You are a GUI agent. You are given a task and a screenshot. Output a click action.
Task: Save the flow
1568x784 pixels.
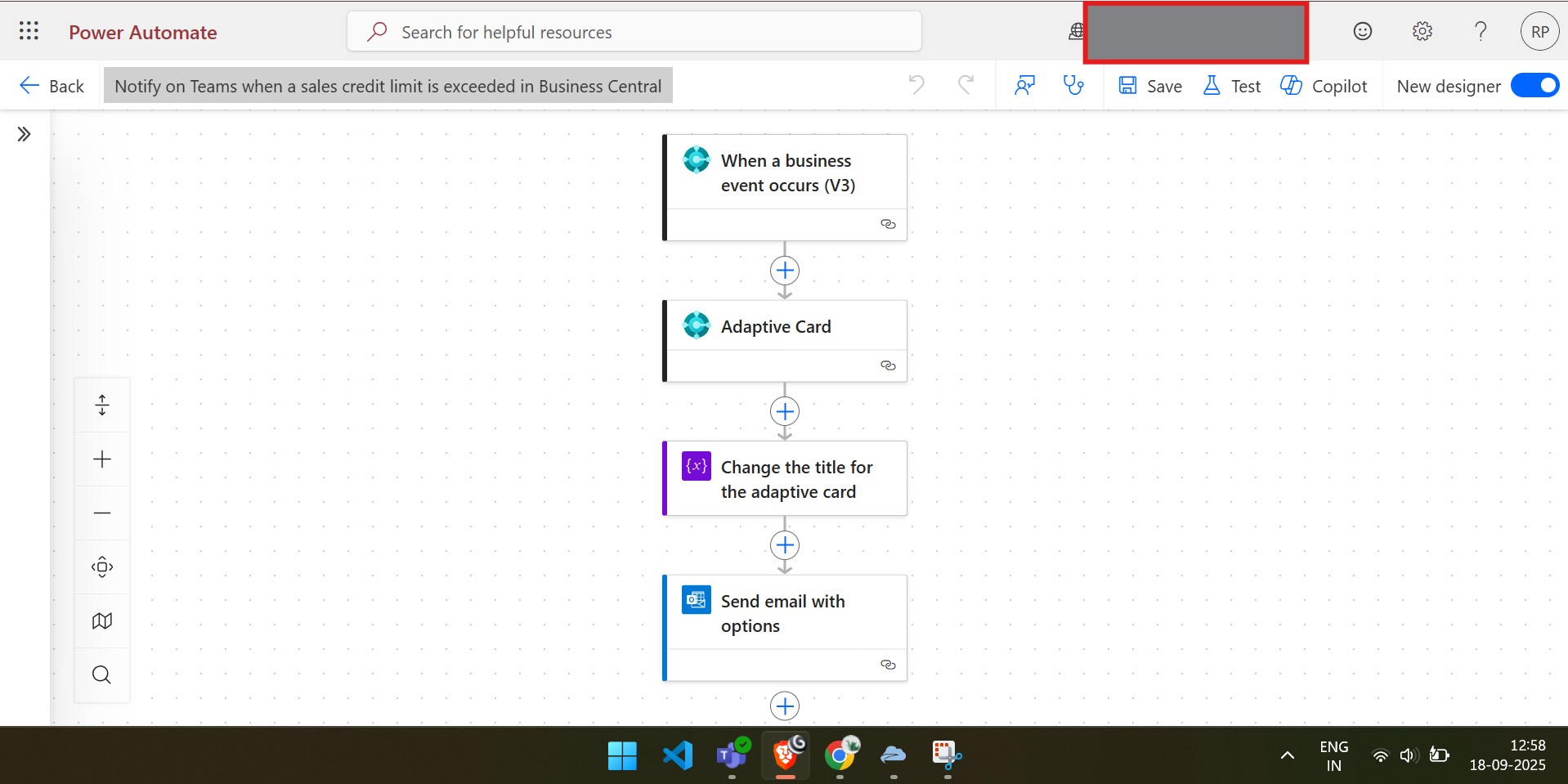(x=1150, y=86)
